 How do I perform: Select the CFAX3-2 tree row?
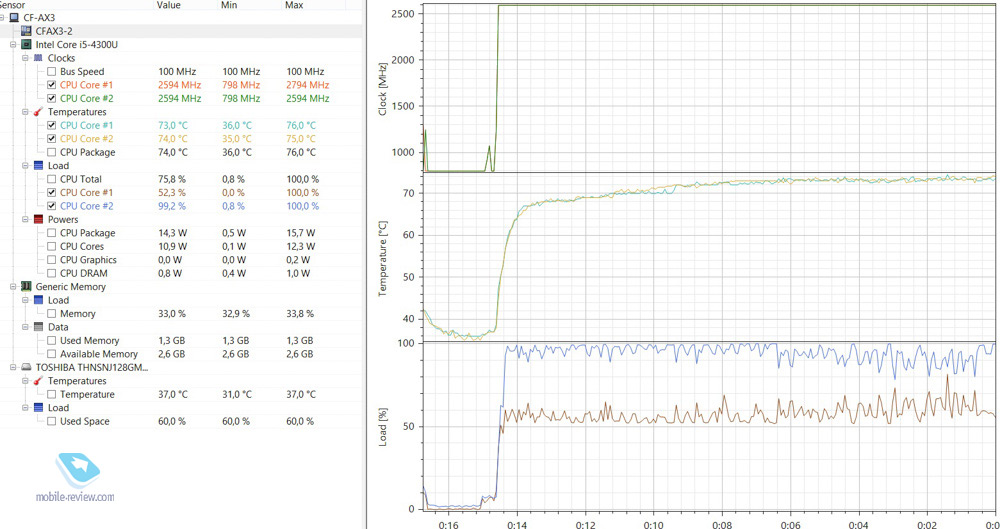(x=181, y=31)
